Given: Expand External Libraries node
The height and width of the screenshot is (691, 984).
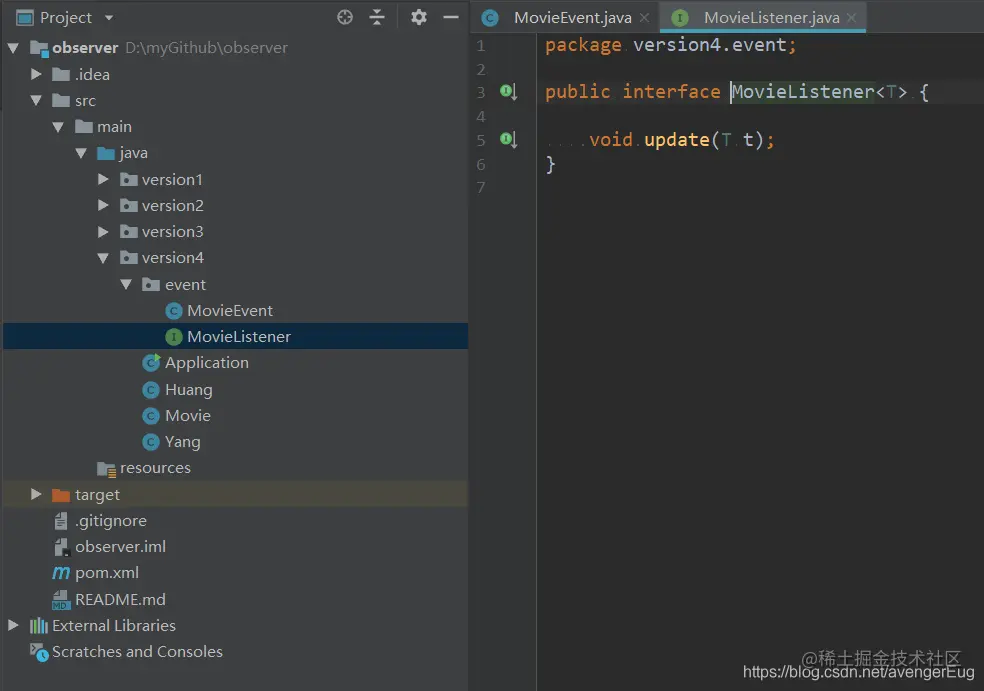Looking at the screenshot, I should tap(13, 625).
